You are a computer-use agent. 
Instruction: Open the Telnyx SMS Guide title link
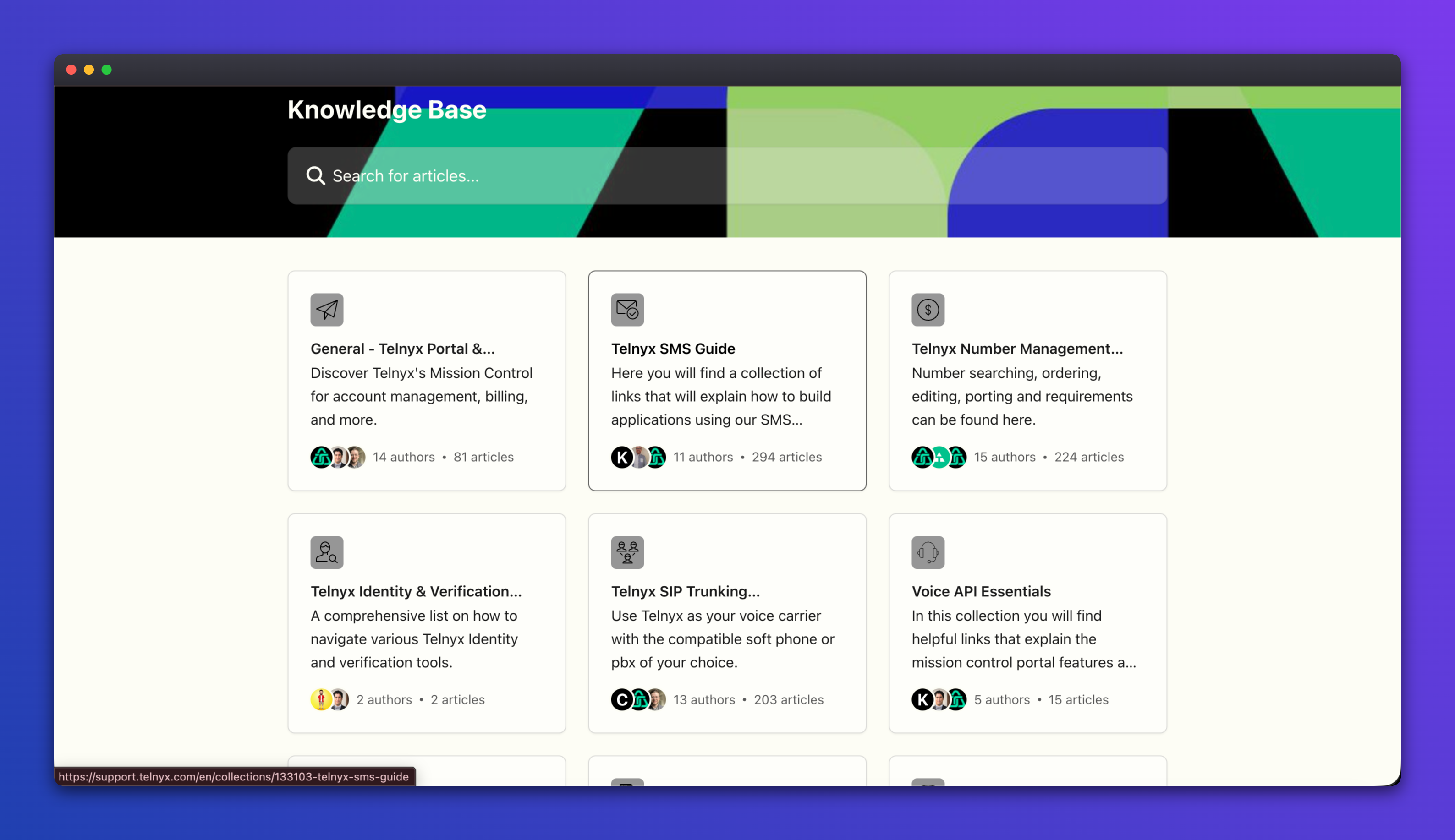[x=673, y=349]
